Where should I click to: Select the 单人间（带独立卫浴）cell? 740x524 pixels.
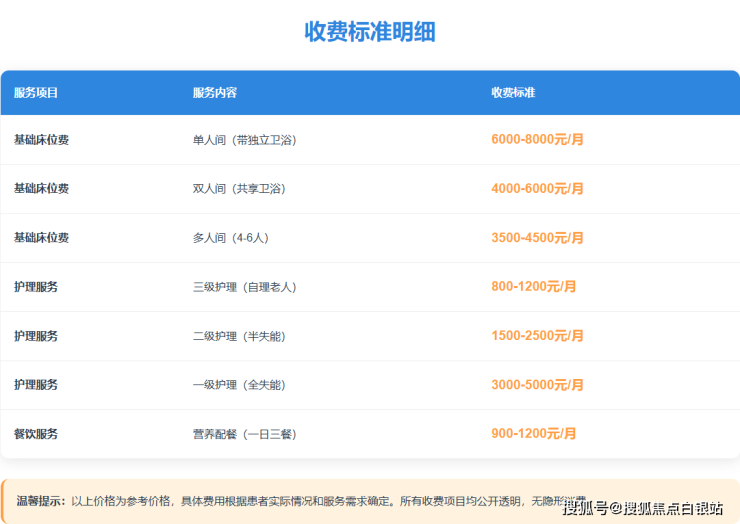click(244, 140)
